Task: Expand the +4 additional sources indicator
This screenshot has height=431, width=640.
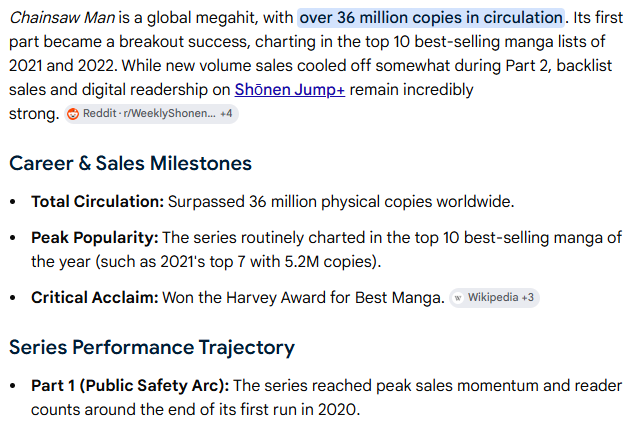Action: (x=226, y=113)
